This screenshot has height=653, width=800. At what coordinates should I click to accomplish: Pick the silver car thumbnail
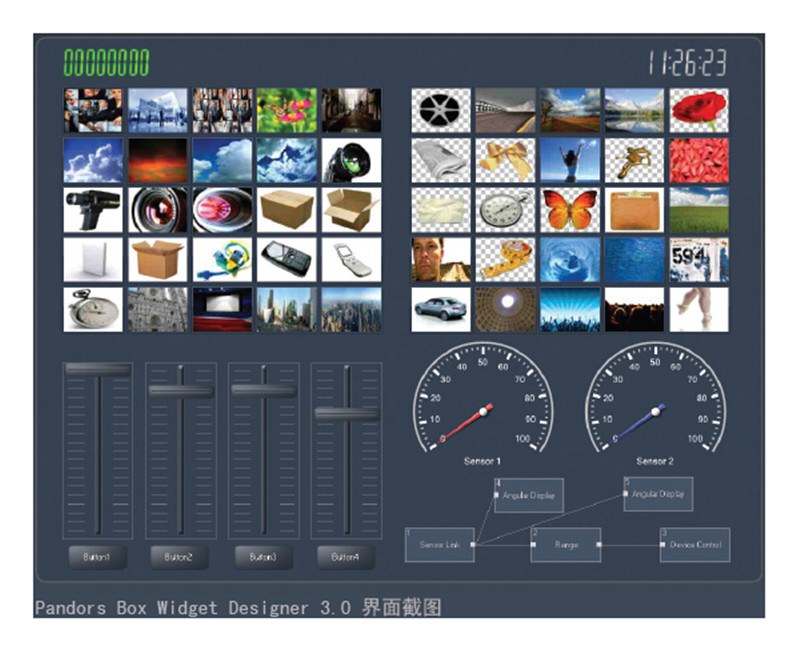pyautogui.click(x=441, y=310)
